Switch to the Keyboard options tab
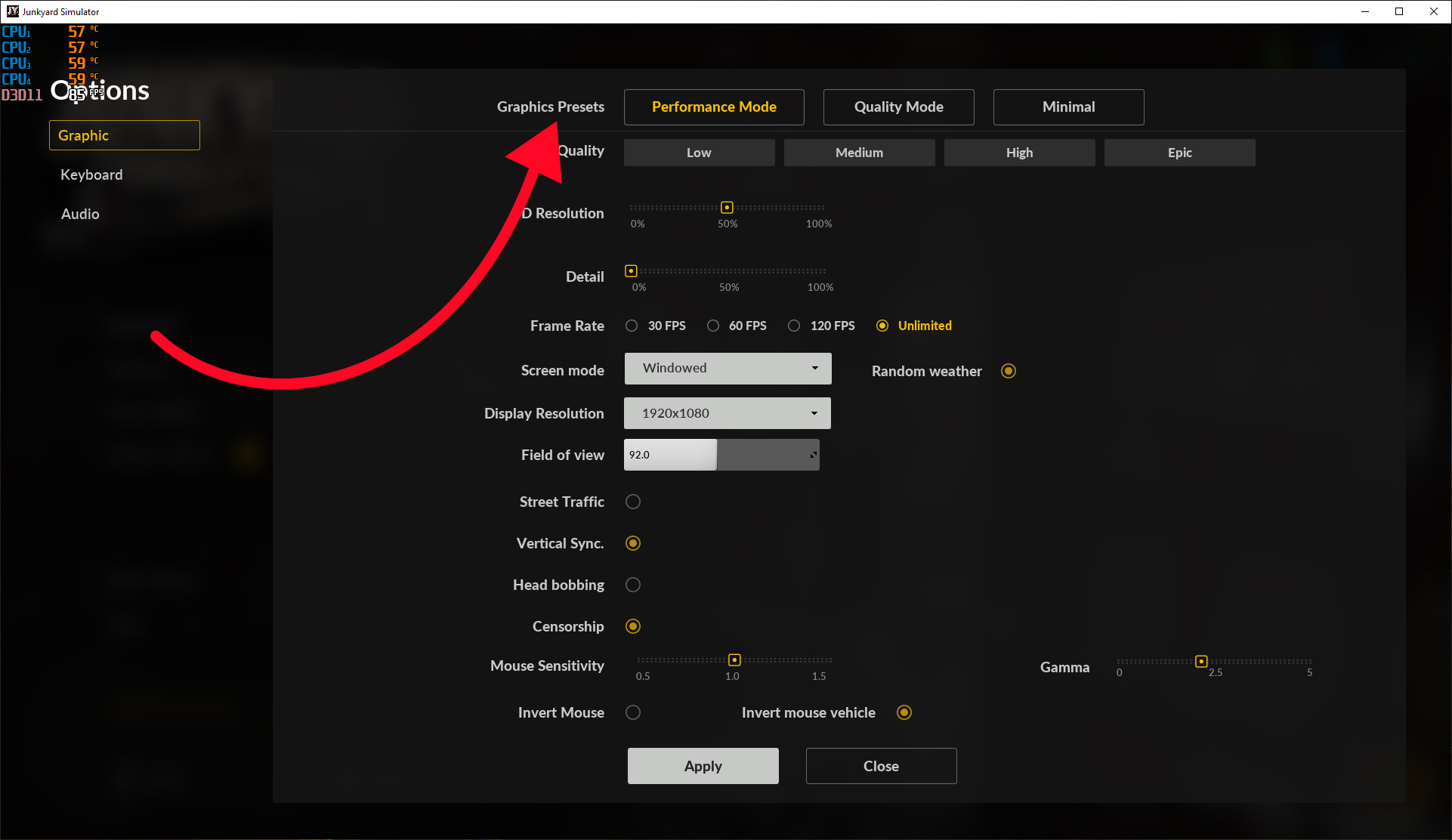The width and height of the screenshot is (1452, 840). (x=91, y=174)
